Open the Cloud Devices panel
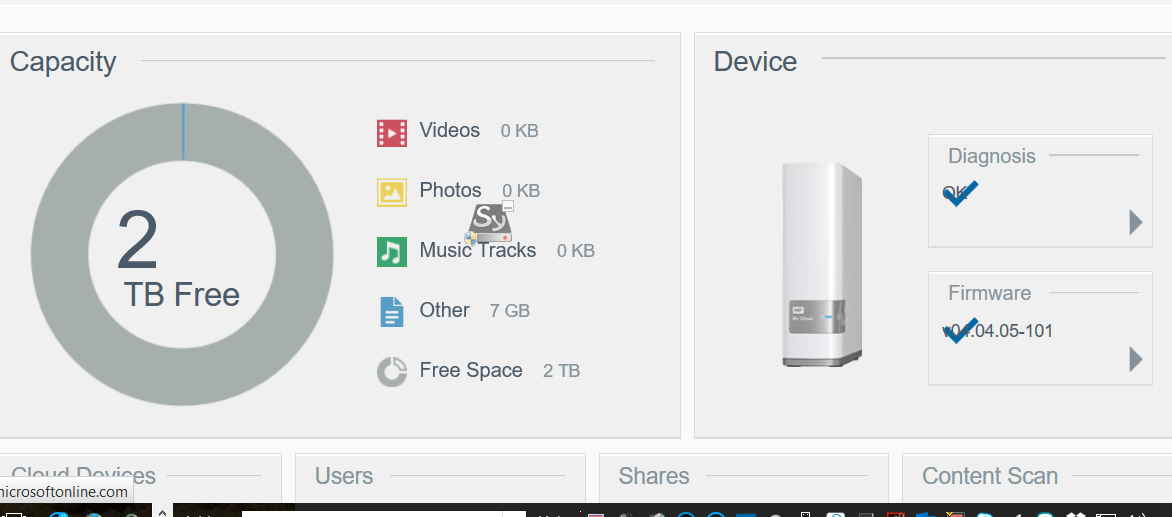 [x=84, y=475]
